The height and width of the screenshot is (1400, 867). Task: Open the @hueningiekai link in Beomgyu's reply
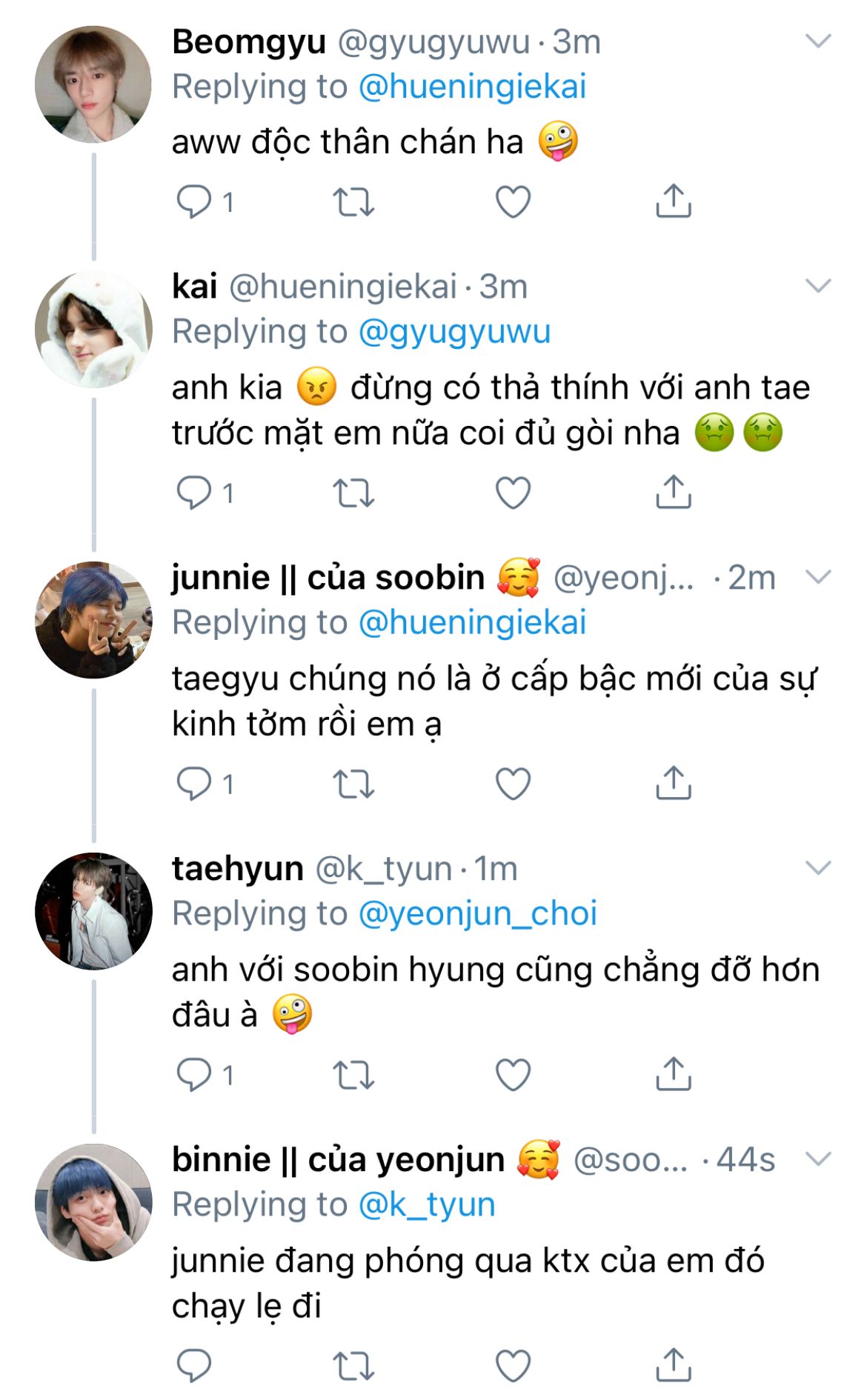pos(472,87)
